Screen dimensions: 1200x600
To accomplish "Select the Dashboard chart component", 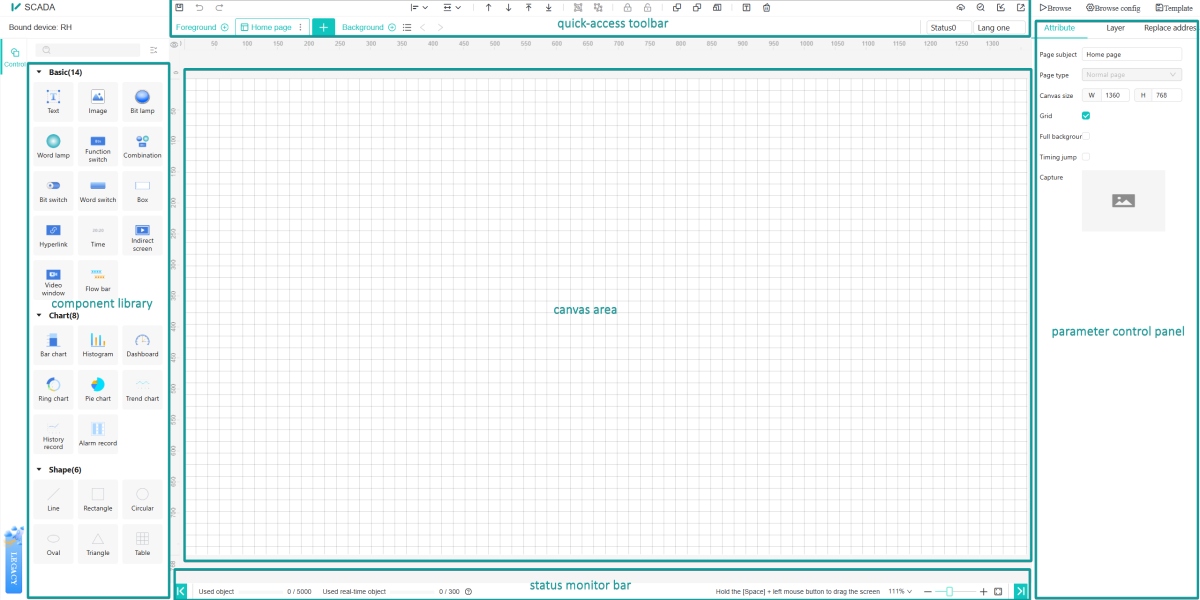I will pyautogui.click(x=142, y=345).
